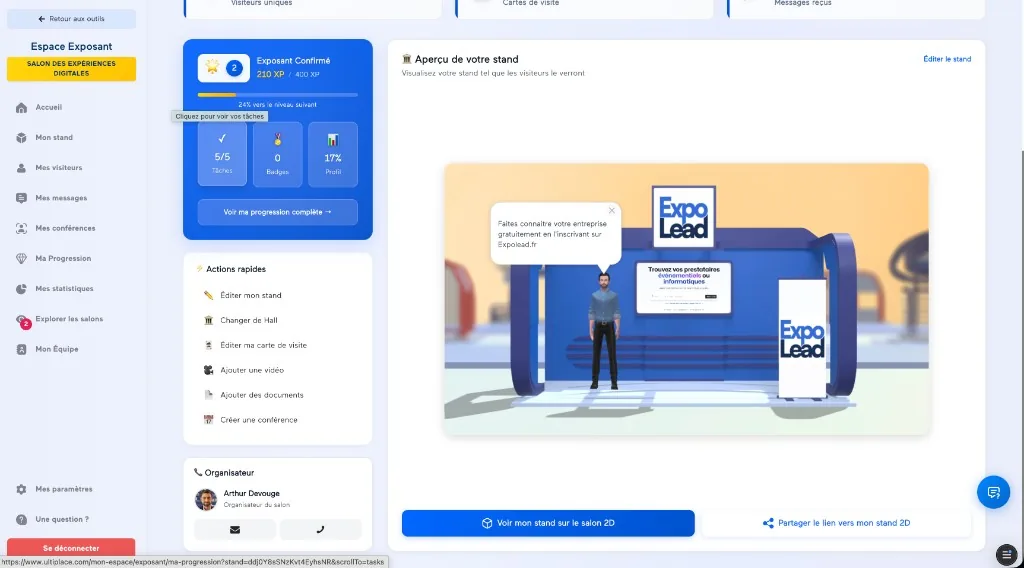Image resolution: width=1024 pixels, height=568 pixels.
Task: Click Éditer mon stand quick action
Action: coord(251,295)
